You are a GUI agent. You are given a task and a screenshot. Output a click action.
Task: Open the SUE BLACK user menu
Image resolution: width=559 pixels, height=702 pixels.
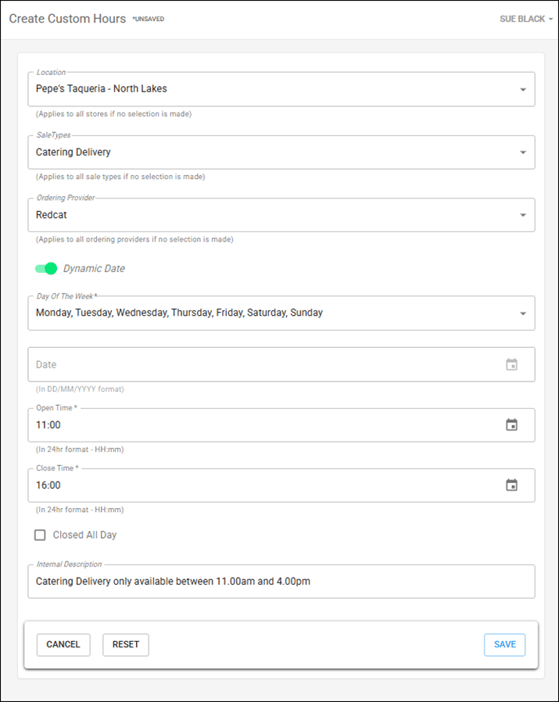[x=526, y=19]
